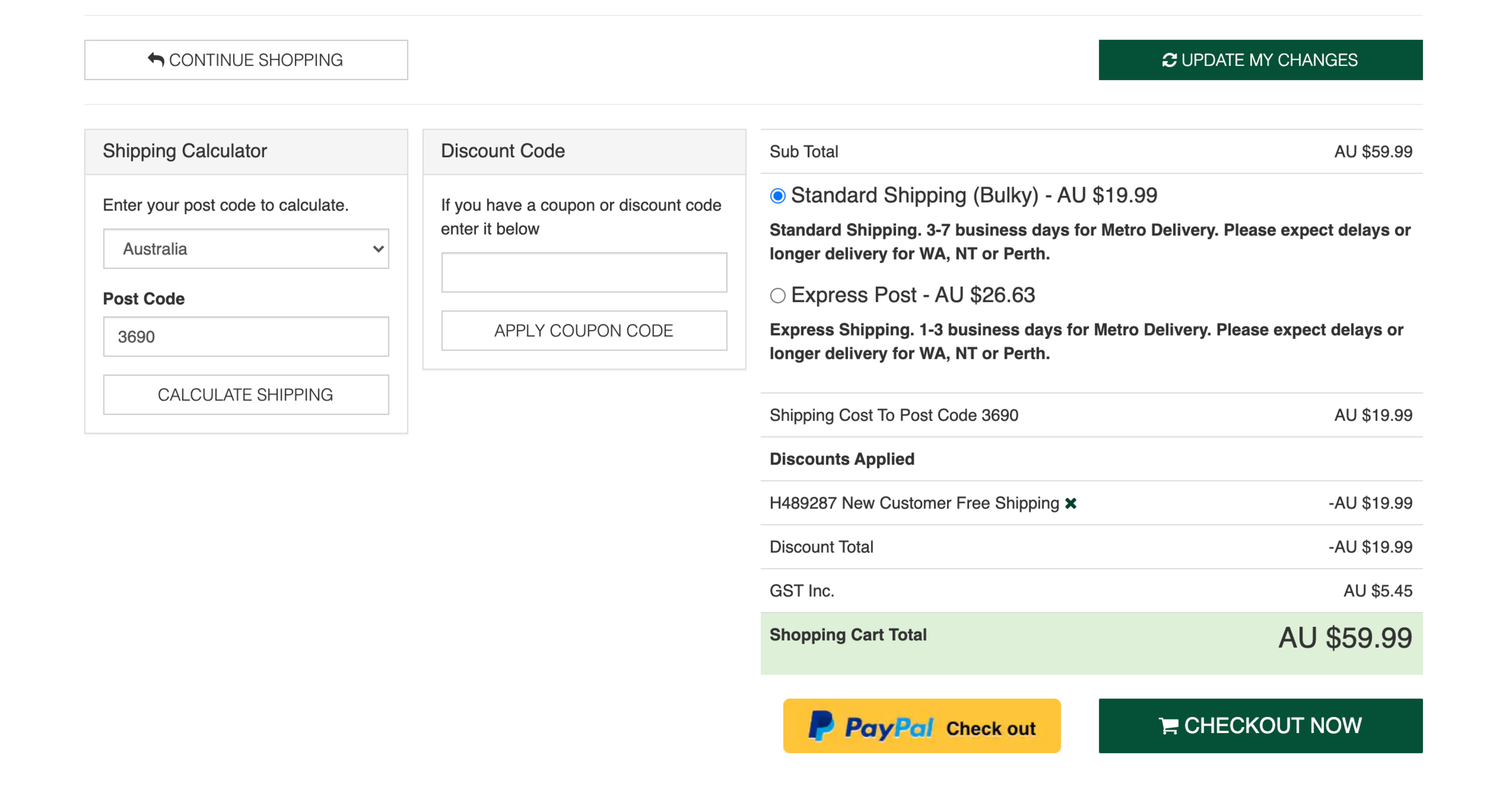1512x793 pixels.
Task: Click Checkout Now button text
Action: click(1273, 726)
